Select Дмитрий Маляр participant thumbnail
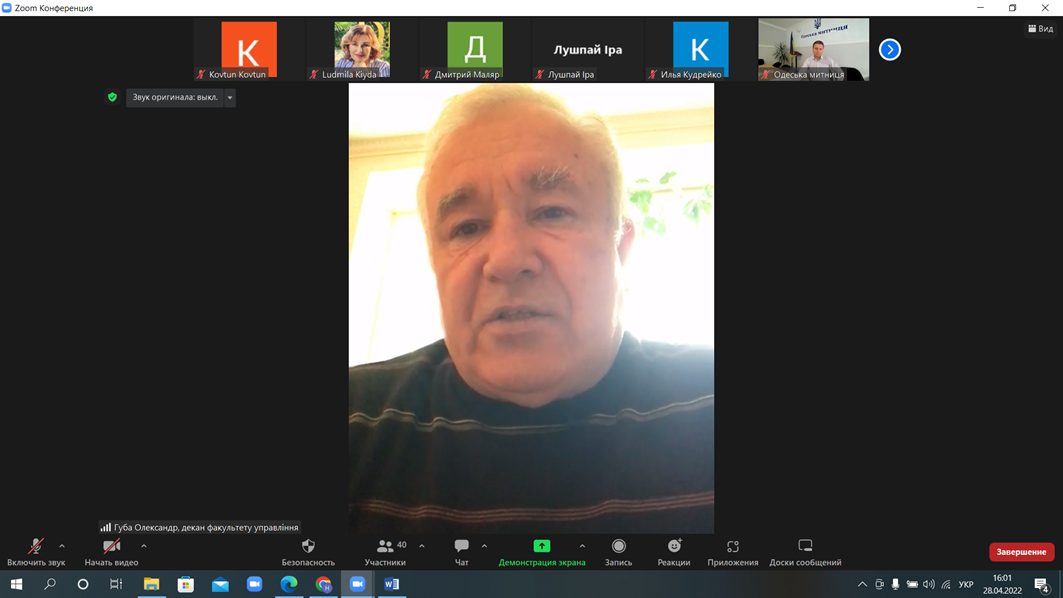This screenshot has height=598, width=1063. point(475,49)
